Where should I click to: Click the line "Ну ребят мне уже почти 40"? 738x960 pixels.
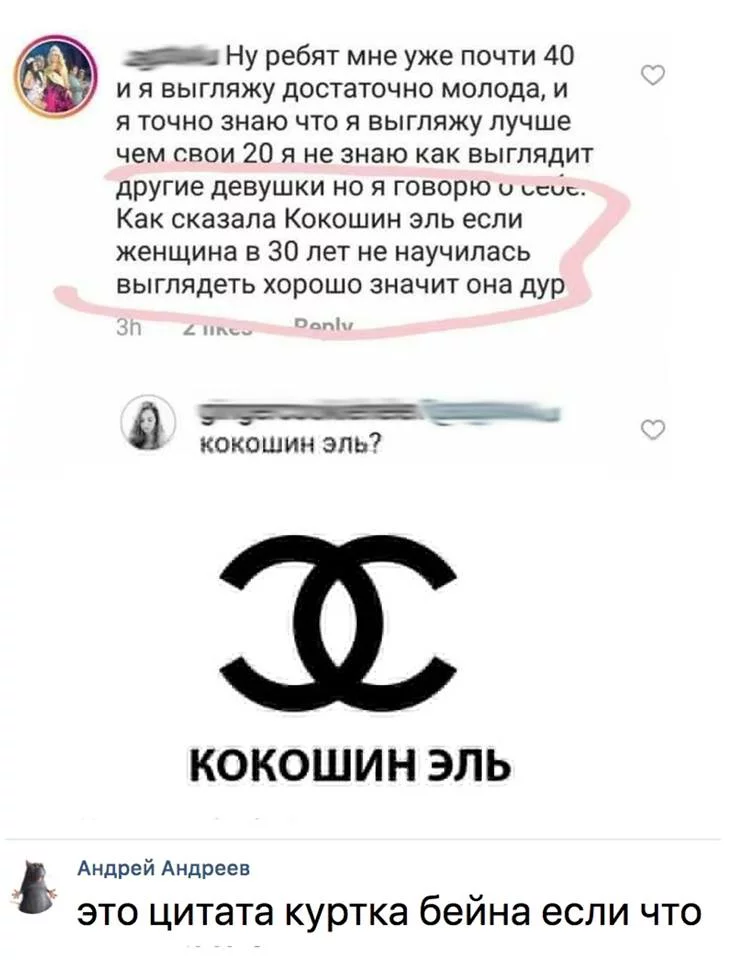pyautogui.click(x=401, y=56)
